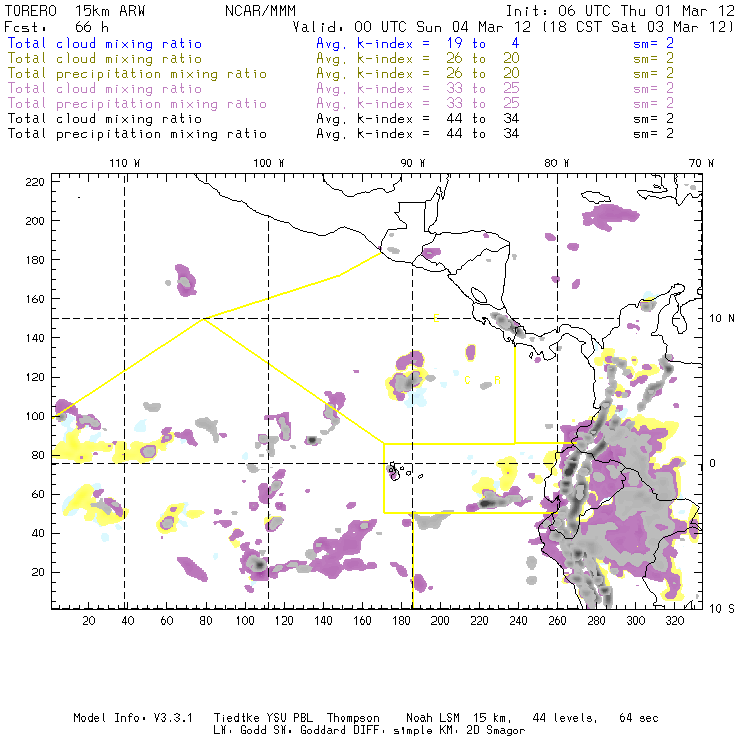Click the '10 N' latitude label

[x=722, y=319]
